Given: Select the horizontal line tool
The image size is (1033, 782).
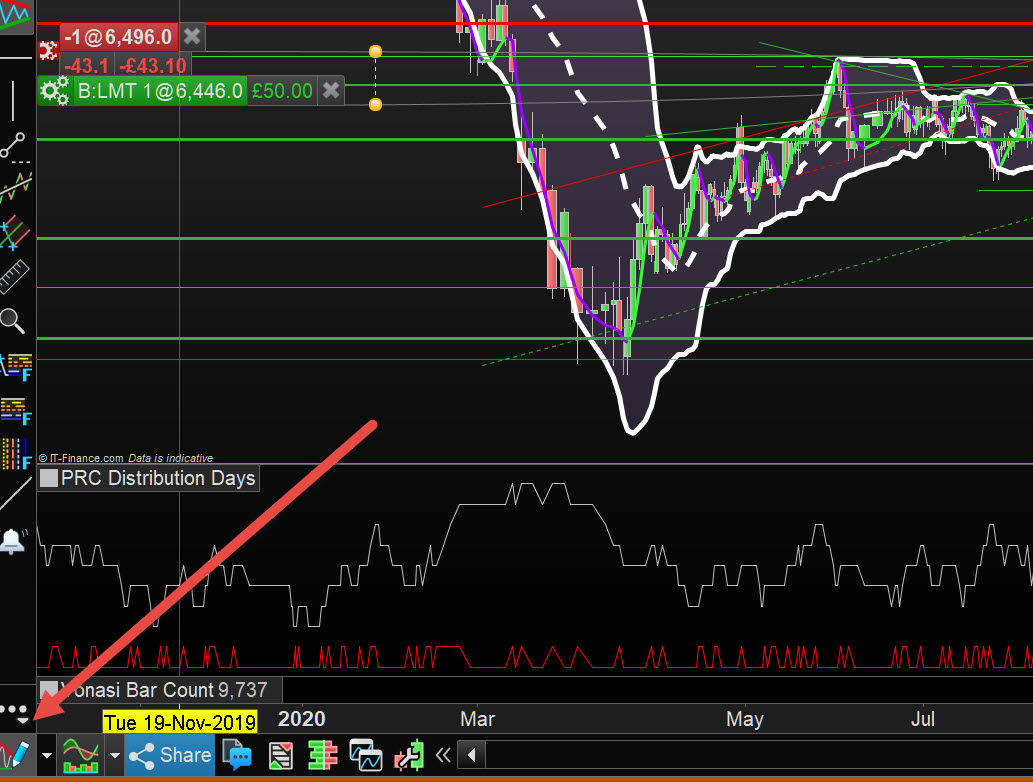Looking at the screenshot, I should pyautogui.click(x=16, y=59).
